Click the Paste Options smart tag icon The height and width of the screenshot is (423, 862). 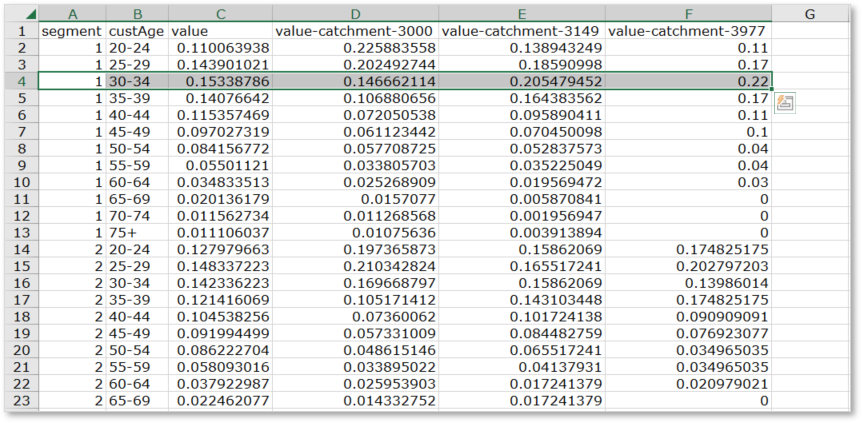784,102
